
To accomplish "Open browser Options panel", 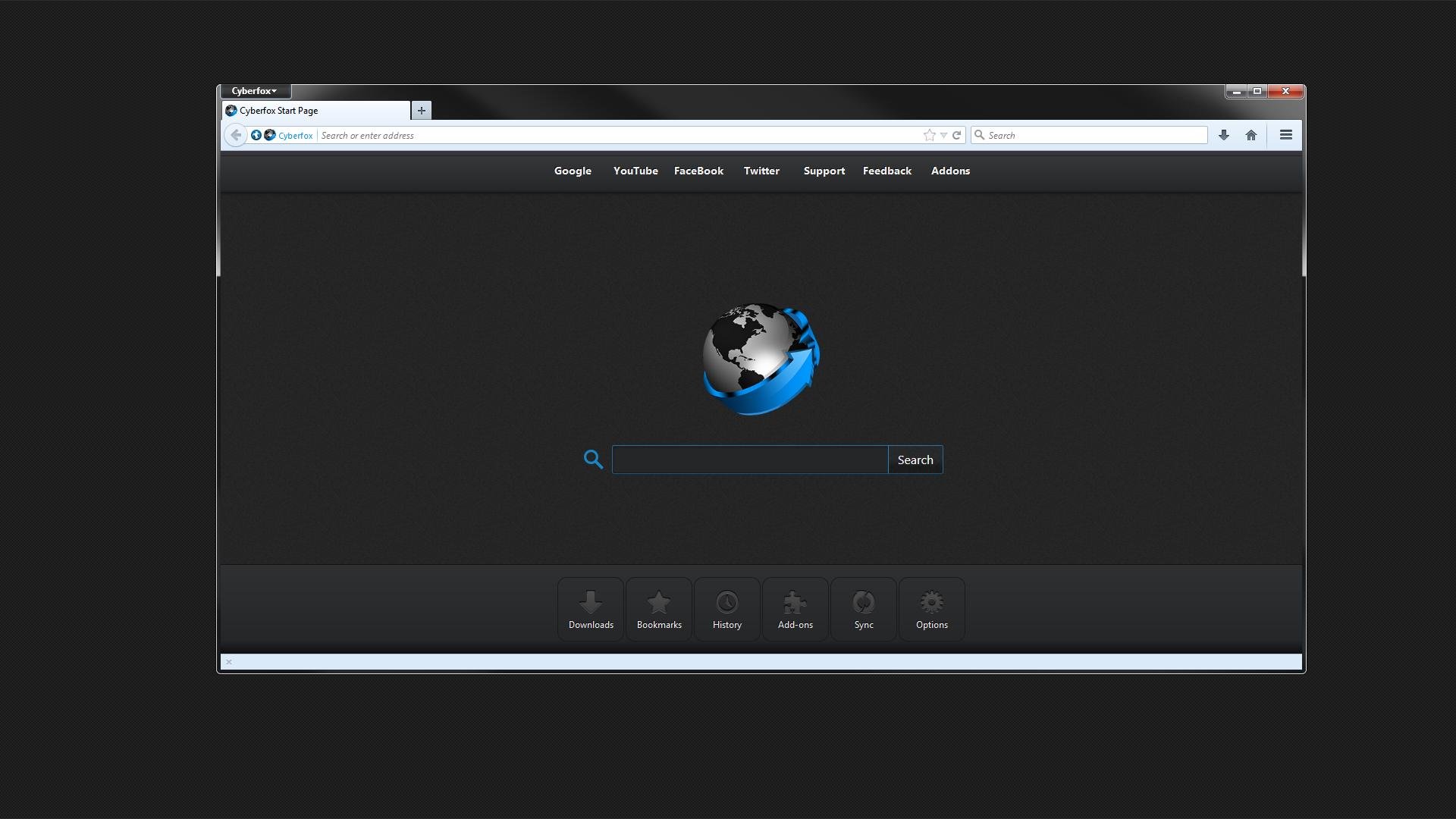I will pyautogui.click(x=932, y=607).
